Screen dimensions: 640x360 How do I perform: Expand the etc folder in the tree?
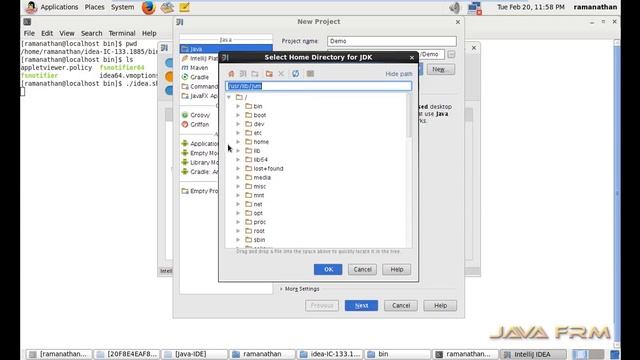238,133
